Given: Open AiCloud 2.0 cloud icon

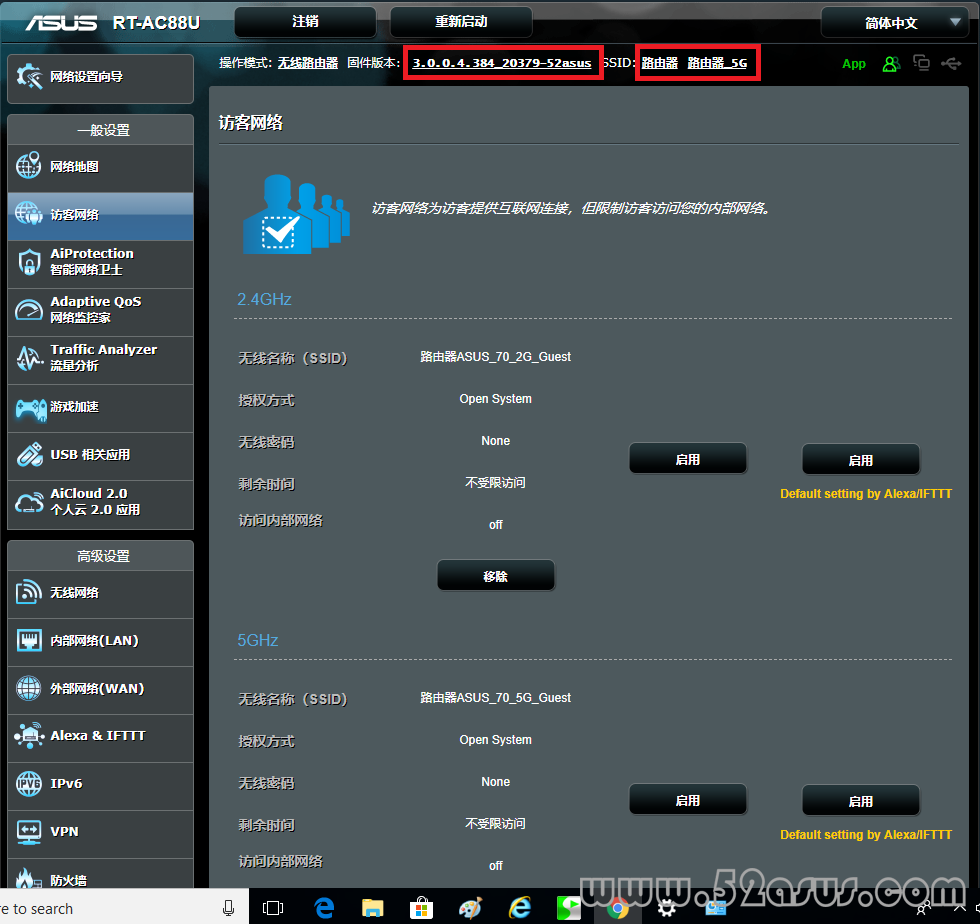Looking at the screenshot, I should (29, 502).
